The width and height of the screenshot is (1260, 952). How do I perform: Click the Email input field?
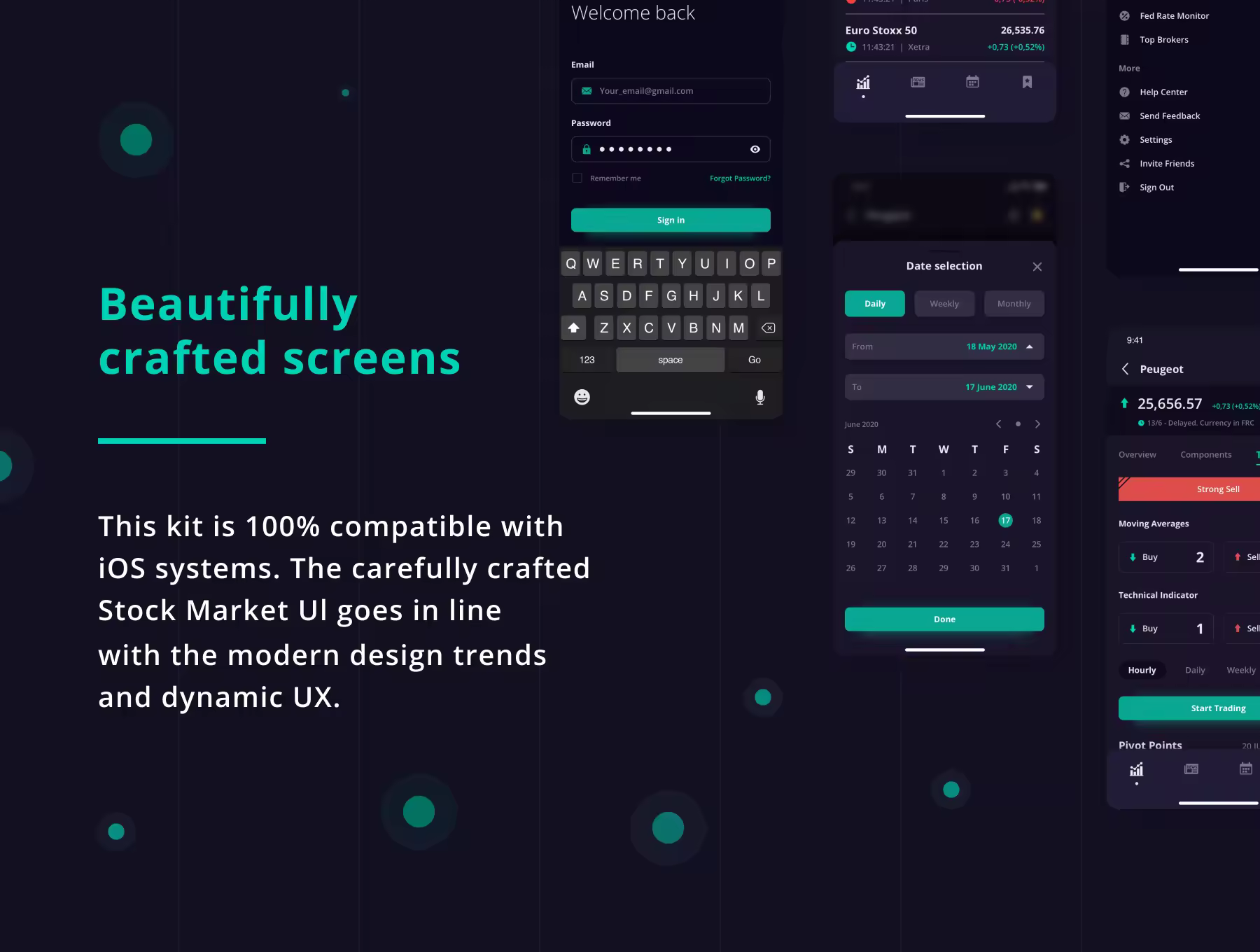(x=671, y=91)
